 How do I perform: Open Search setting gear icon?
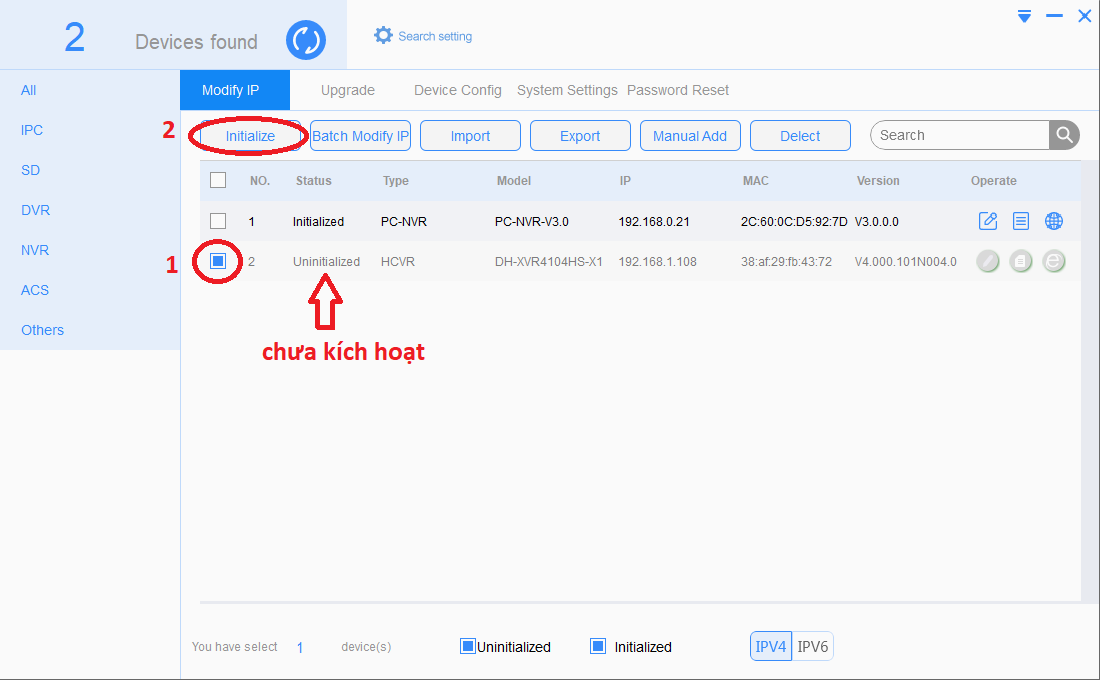[383, 35]
